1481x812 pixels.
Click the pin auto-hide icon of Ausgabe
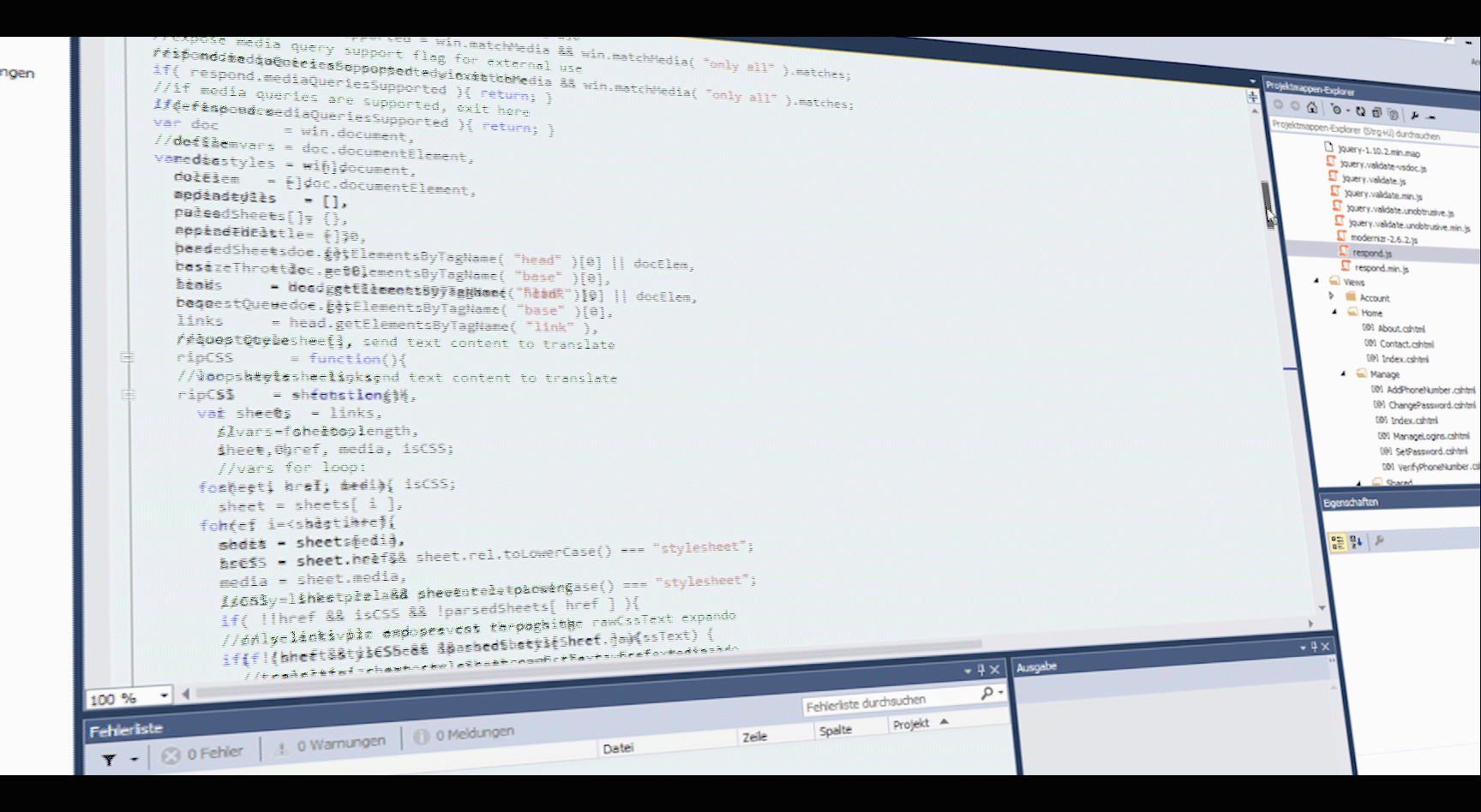coord(1313,647)
